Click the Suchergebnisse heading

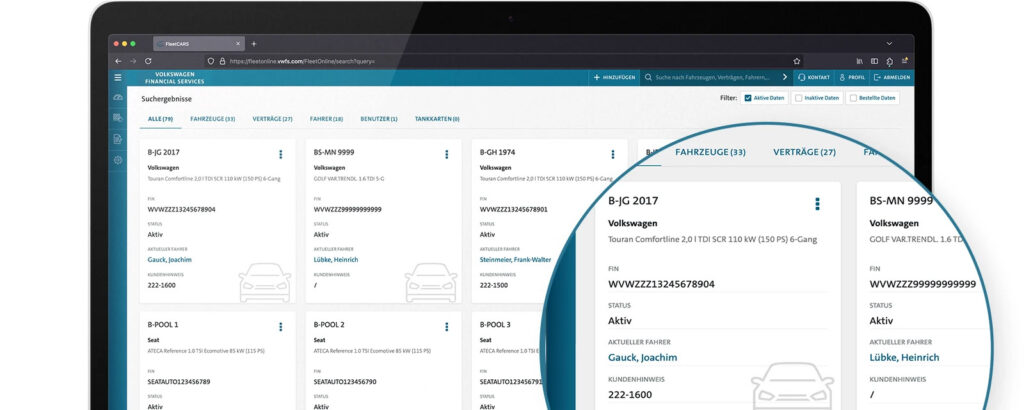pyautogui.click(x=167, y=99)
